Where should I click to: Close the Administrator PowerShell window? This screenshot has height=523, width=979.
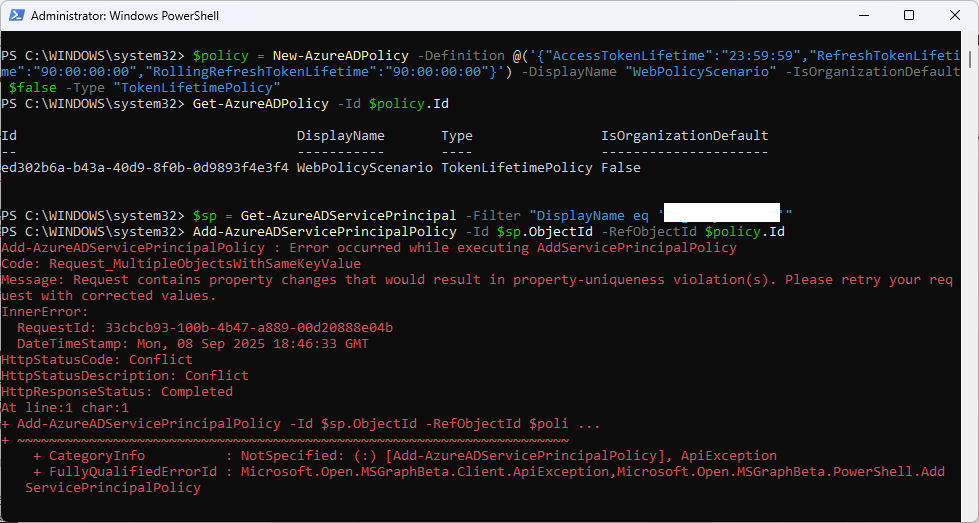pos(955,16)
